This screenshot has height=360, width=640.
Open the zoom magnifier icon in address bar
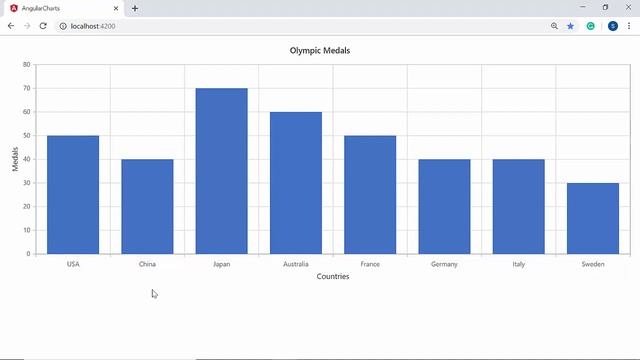[554, 26]
